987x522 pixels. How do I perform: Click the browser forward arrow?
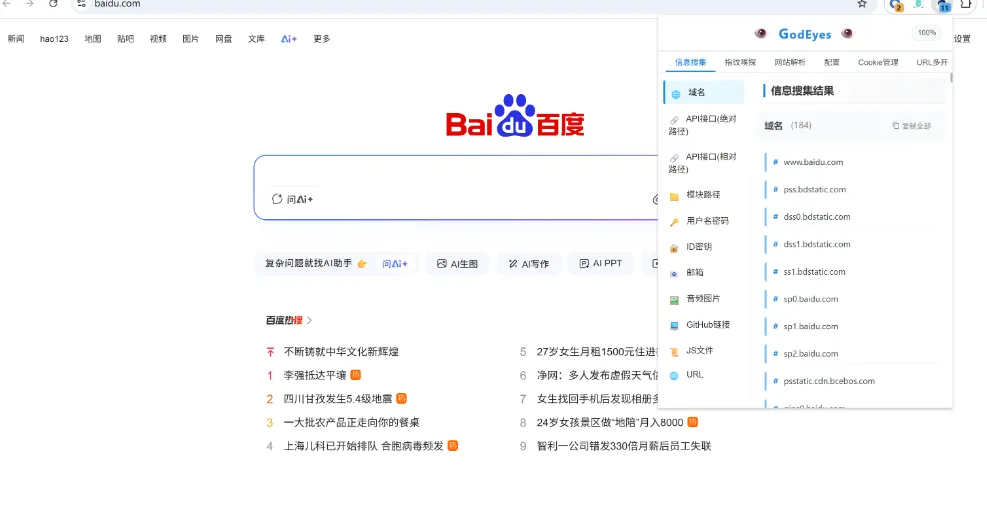(29, 4)
